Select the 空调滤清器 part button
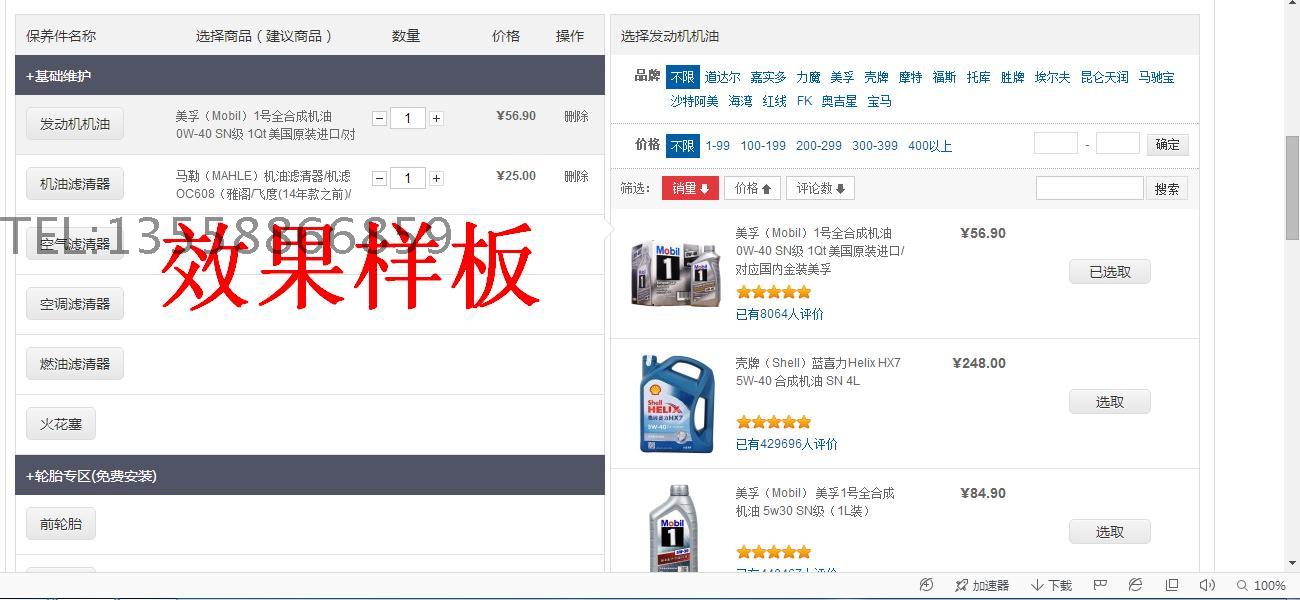 point(75,304)
